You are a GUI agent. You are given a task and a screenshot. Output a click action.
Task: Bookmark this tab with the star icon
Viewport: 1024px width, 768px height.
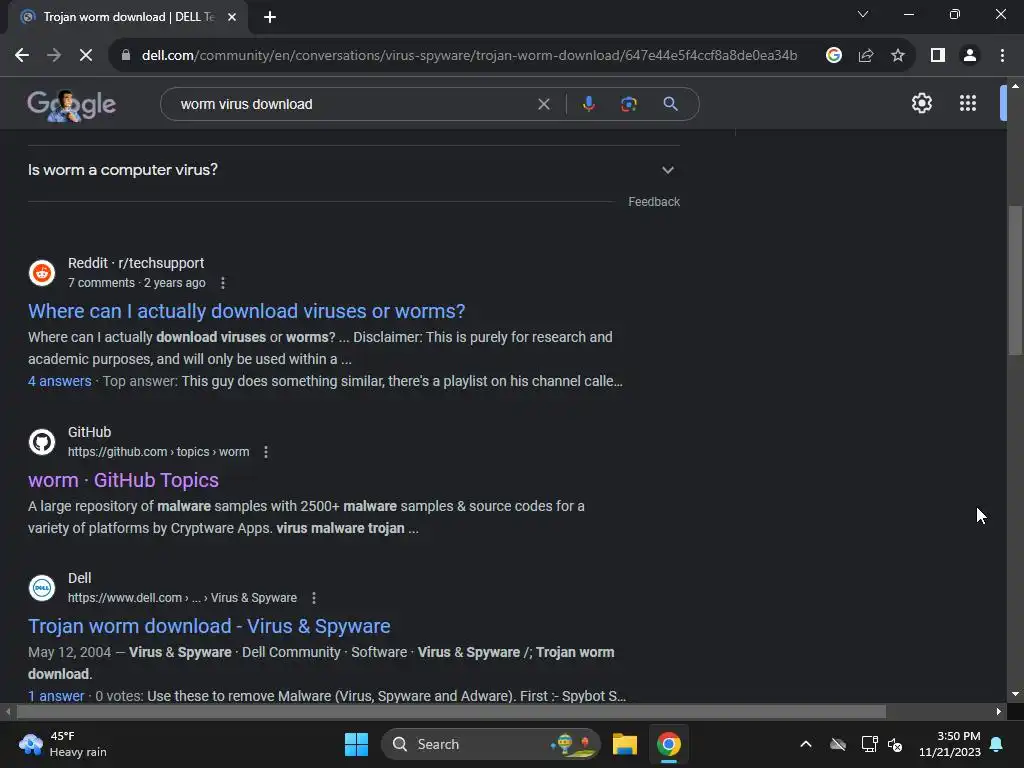click(898, 56)
